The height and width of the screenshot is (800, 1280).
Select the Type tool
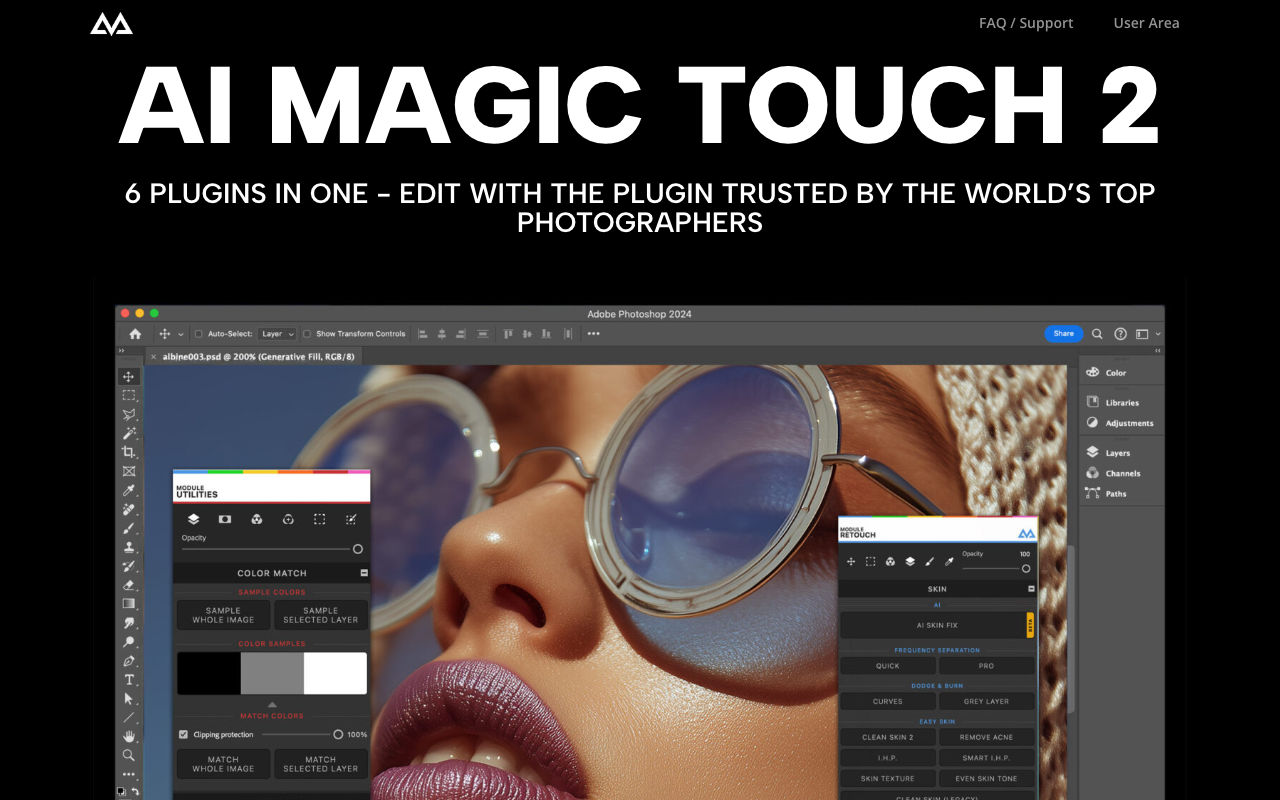pyautogui.click(x=129, y=680)
